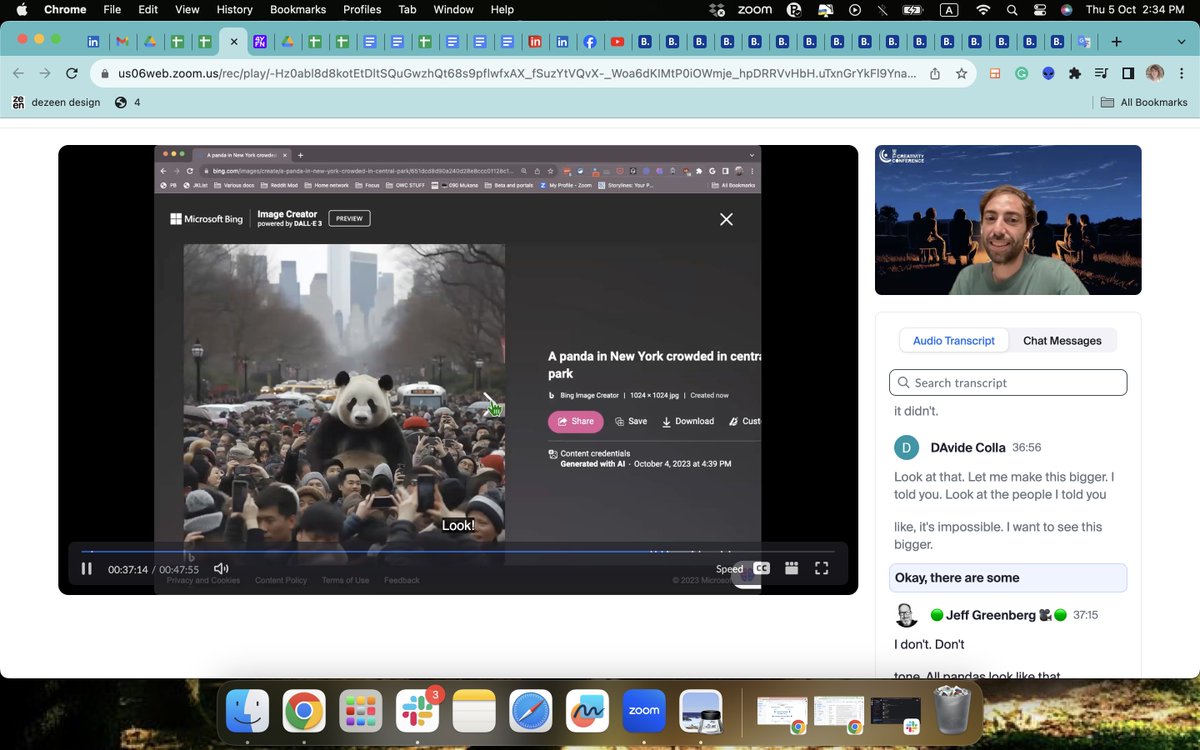Viewport: 1200px width, 750px height.
Task: Enter fullscreen mode for the recording
Action: coord(821,567)
